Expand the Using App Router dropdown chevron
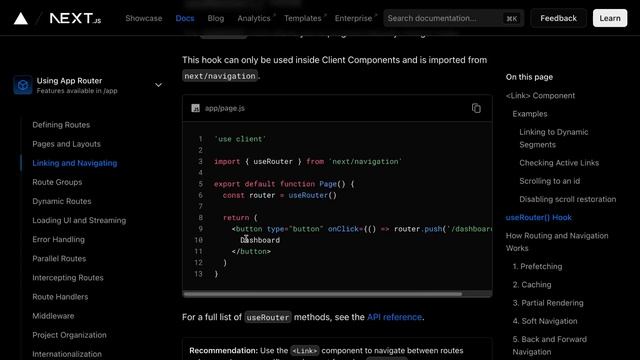This screenshot has width=640, height=360. (x=158, y=85)
